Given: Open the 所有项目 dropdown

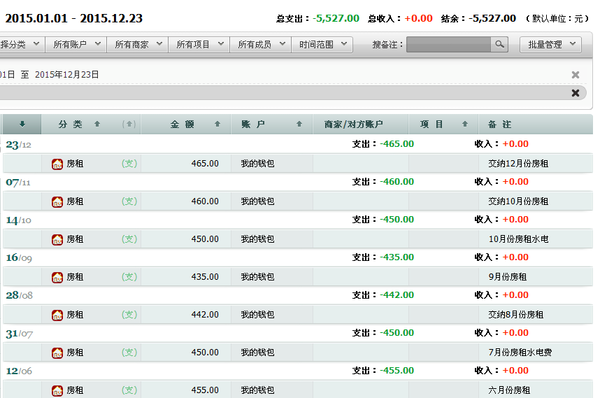Looking at the screenshot, I should pos(199,44).
